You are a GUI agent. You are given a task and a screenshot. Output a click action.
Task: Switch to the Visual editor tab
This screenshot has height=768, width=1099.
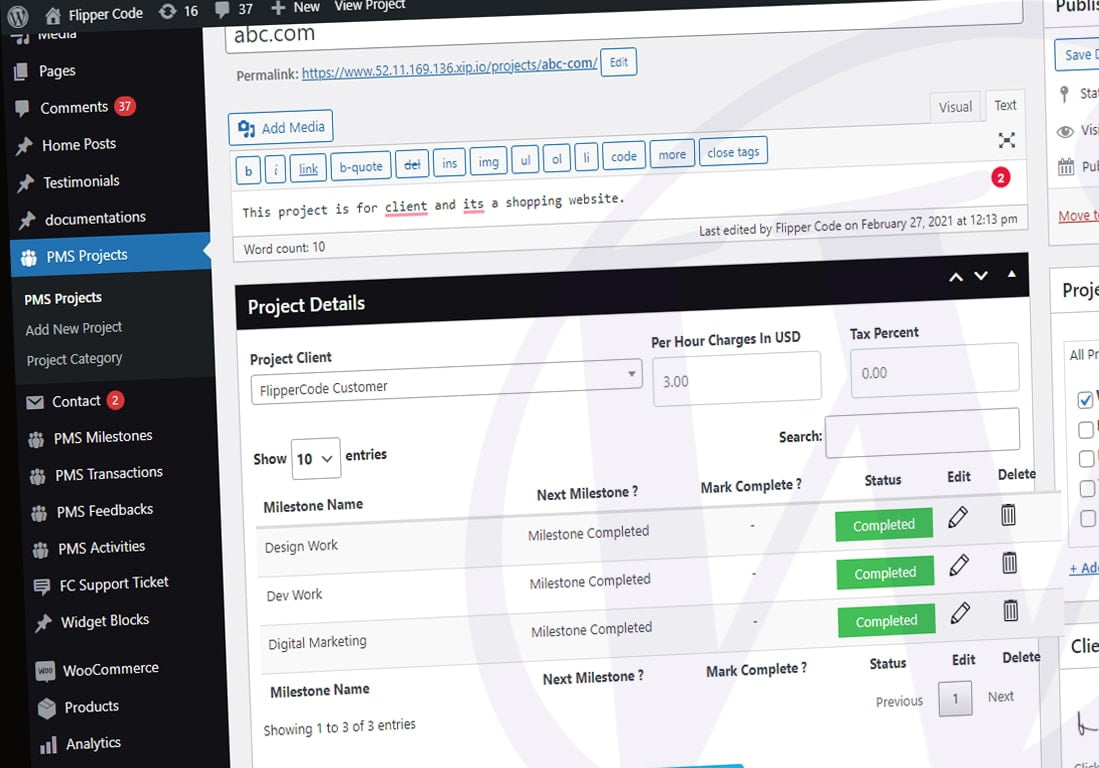tap(955, 107)
